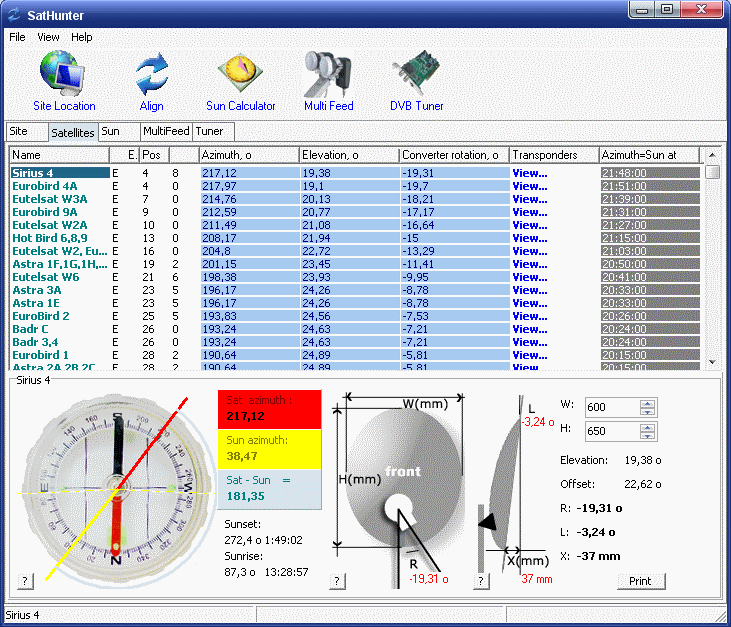Click the help button under the front dish diagram

coord(337,581)
